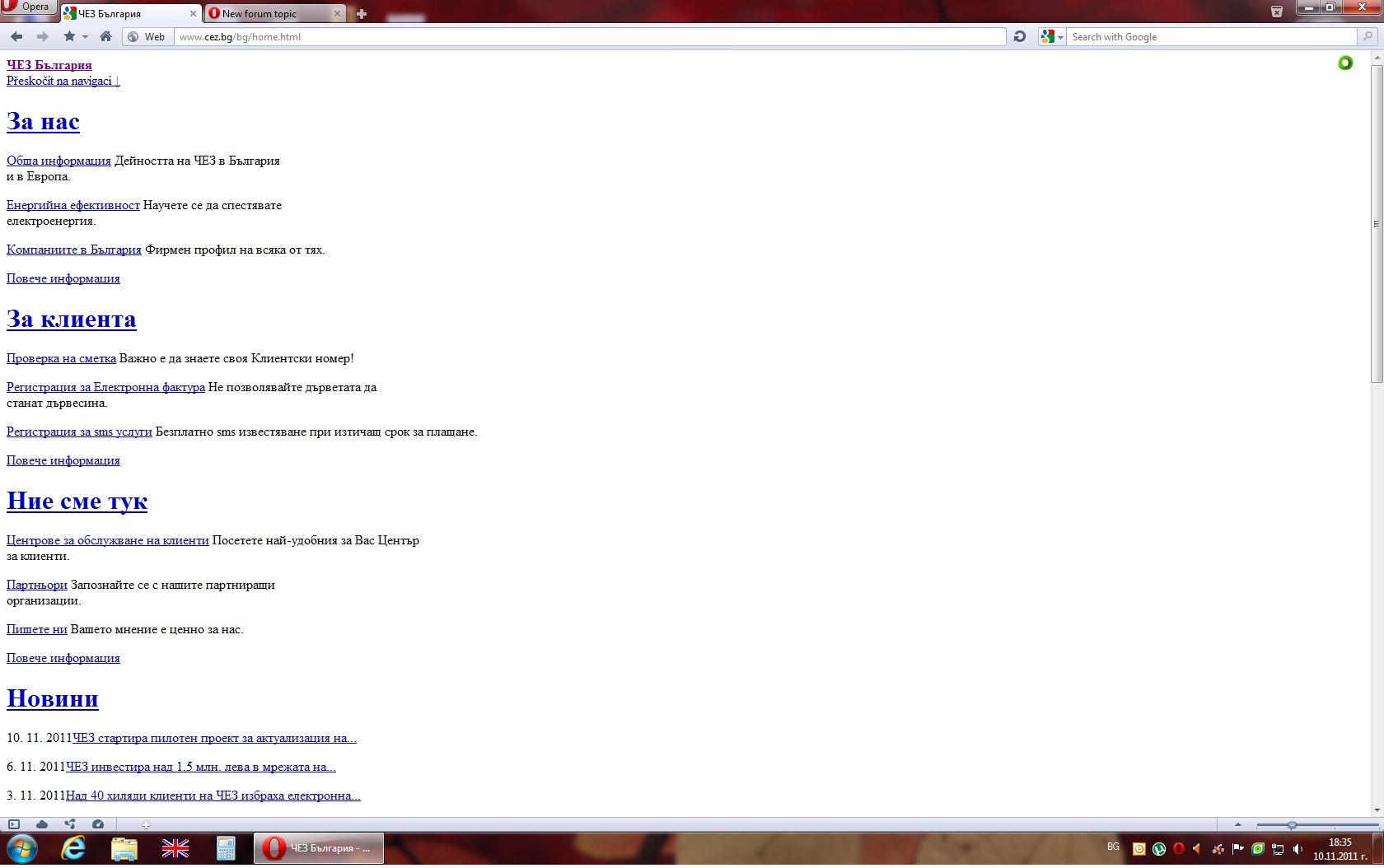
Task: Reload the page with the refresh icon
Action: 1020,36
